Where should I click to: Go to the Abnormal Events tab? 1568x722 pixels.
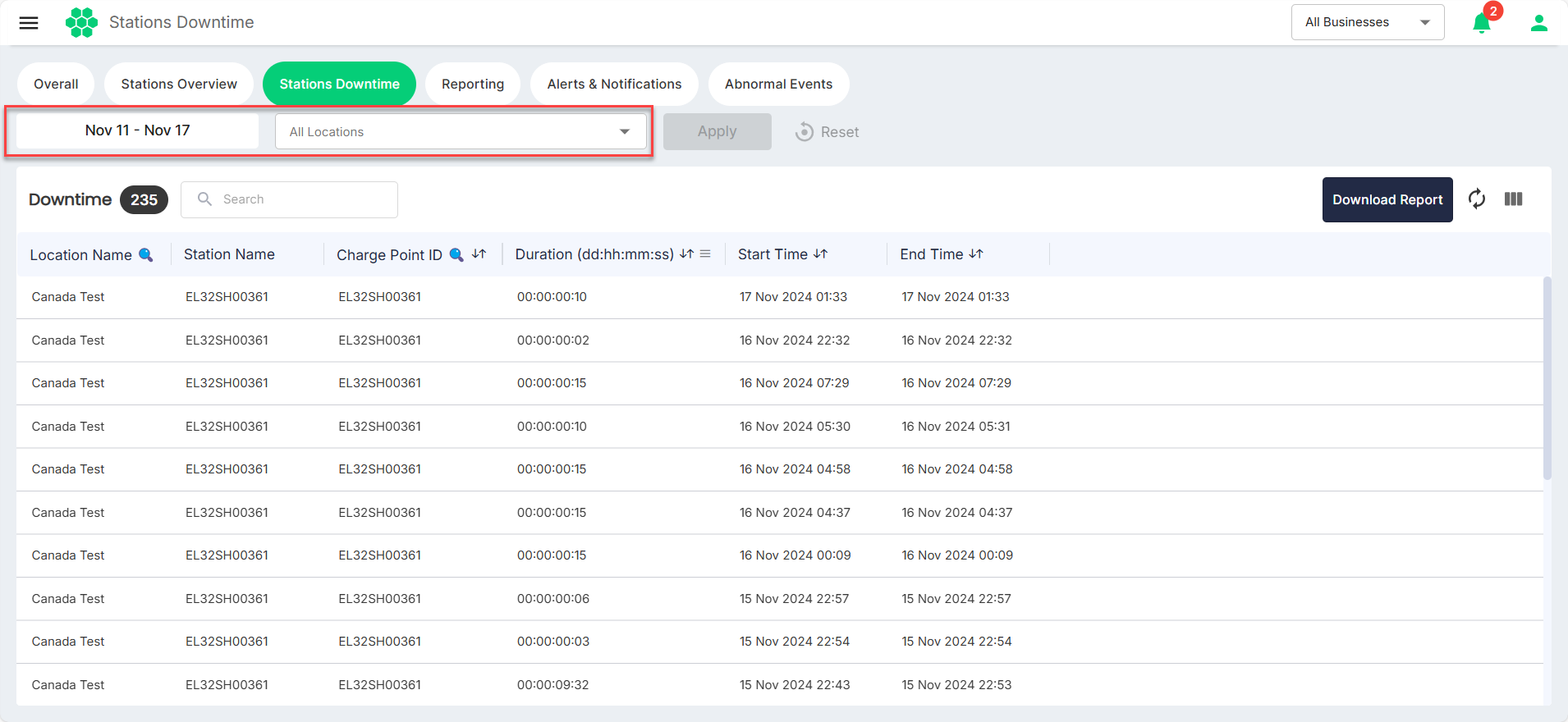point(778,84)
